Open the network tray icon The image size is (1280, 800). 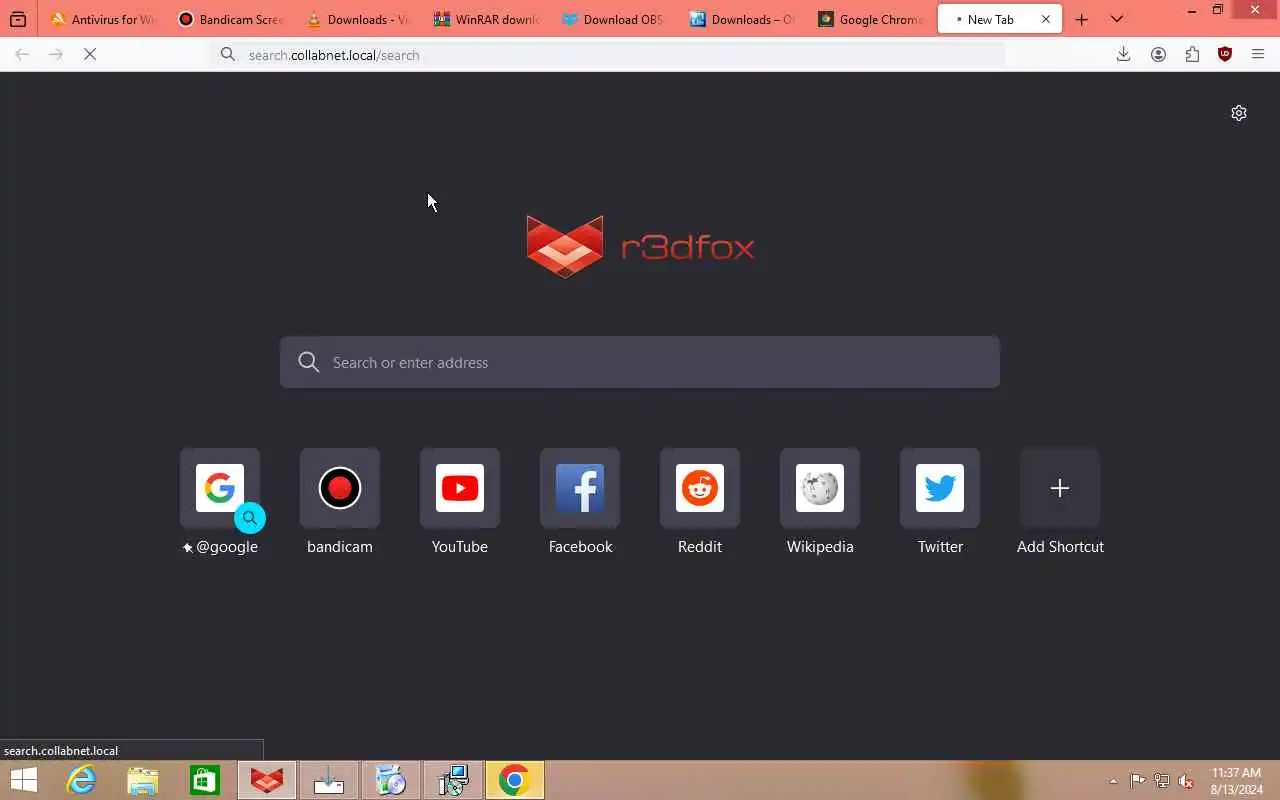coord(1162,781)
